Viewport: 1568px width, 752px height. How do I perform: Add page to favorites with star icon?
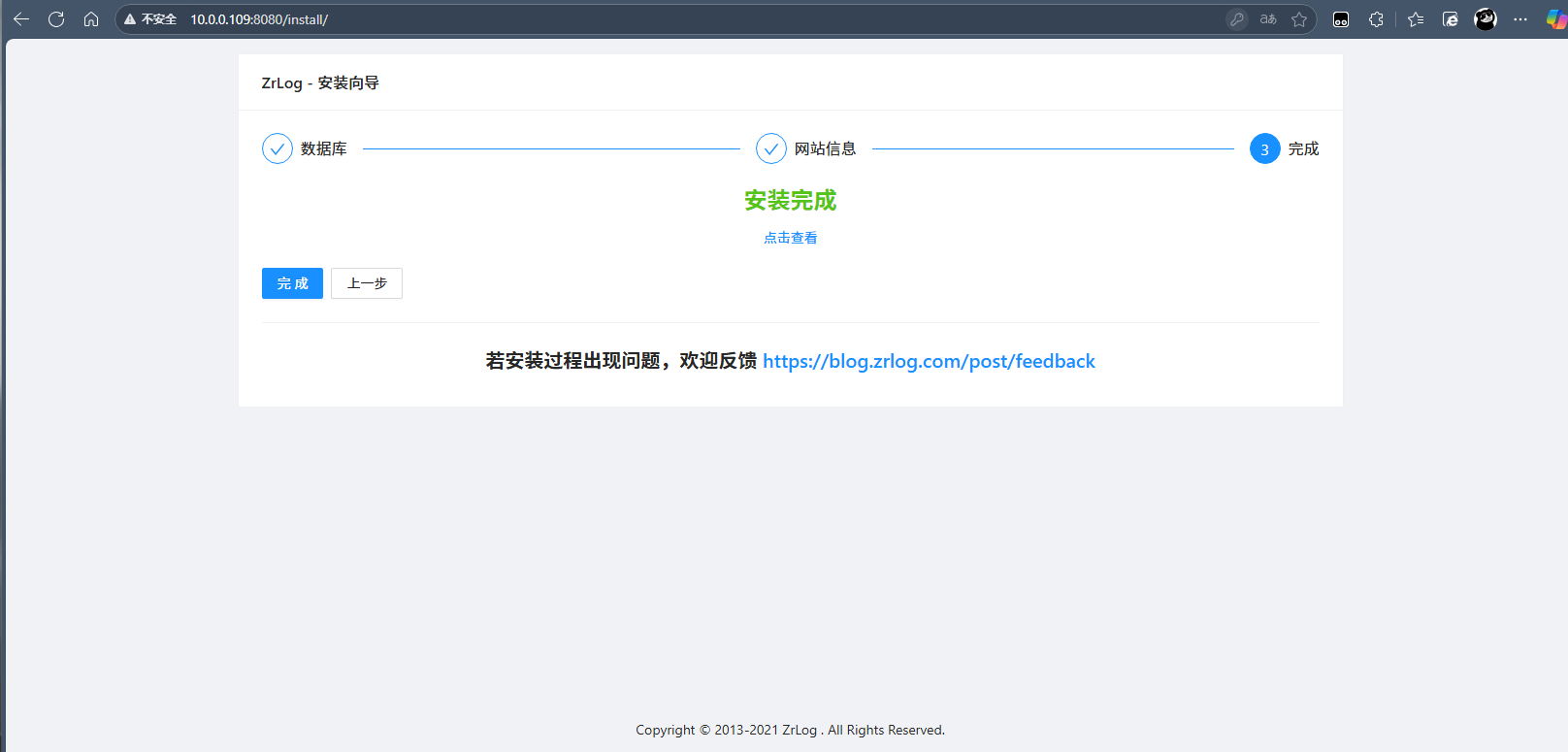click(x=1299, y=19)
